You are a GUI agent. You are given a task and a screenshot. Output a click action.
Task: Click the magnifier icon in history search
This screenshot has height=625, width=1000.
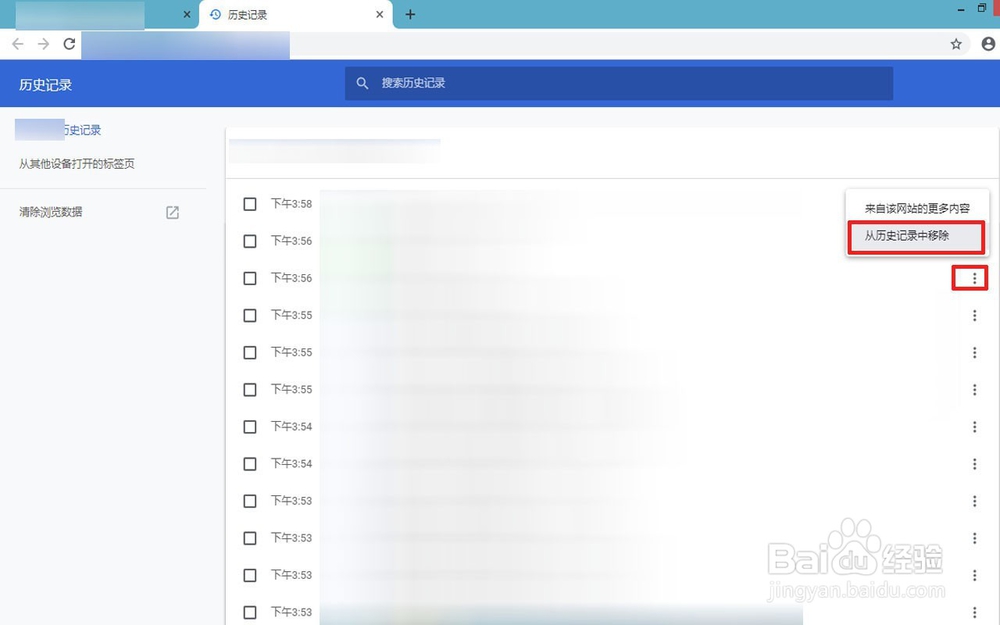362,84
